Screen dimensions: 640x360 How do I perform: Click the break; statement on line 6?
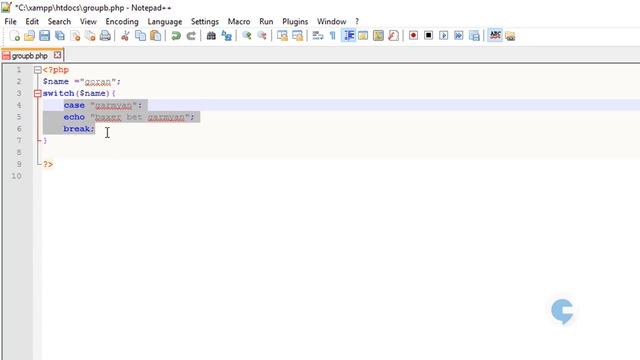tap(79, 129)
